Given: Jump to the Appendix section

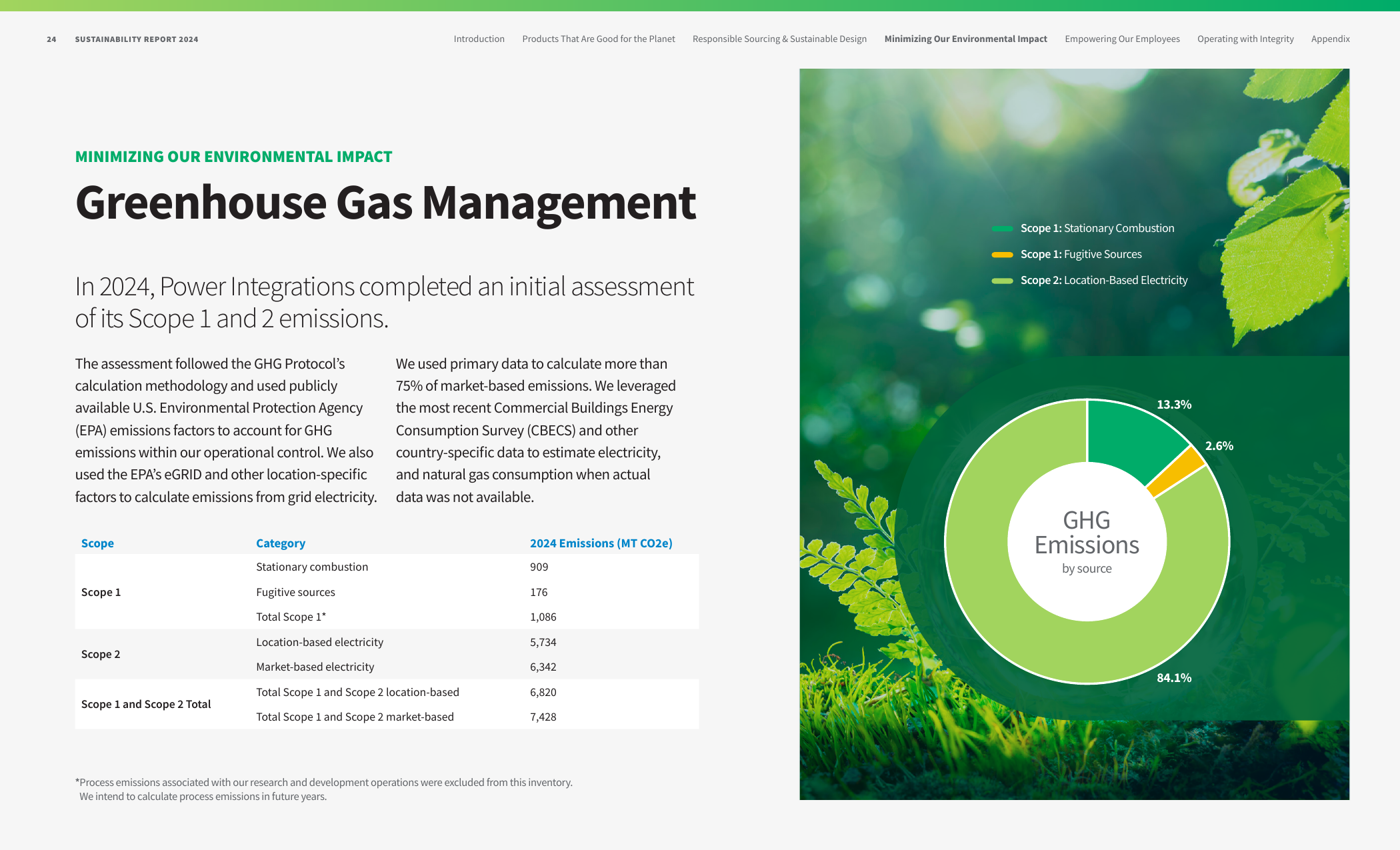Looking at the screenshot, I should (x=1330, y=39).
